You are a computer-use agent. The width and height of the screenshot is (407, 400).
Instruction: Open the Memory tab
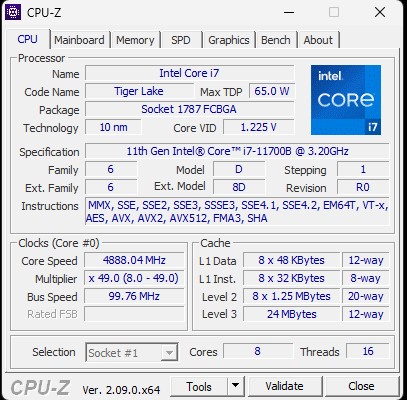tap(135, 40)
